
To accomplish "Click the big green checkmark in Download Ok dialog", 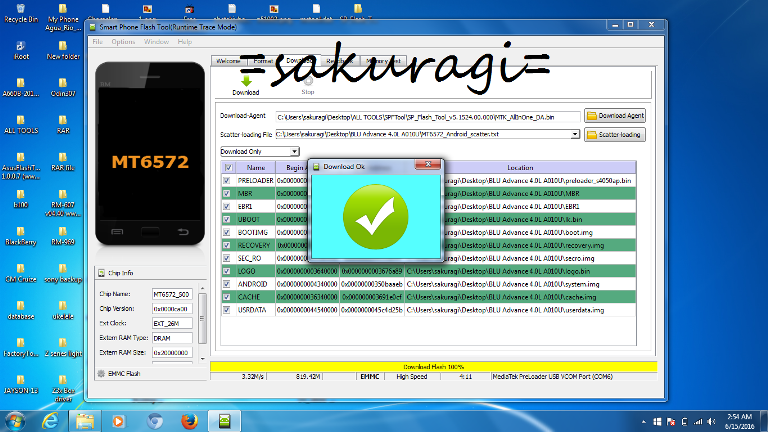I will coord(375,216).
